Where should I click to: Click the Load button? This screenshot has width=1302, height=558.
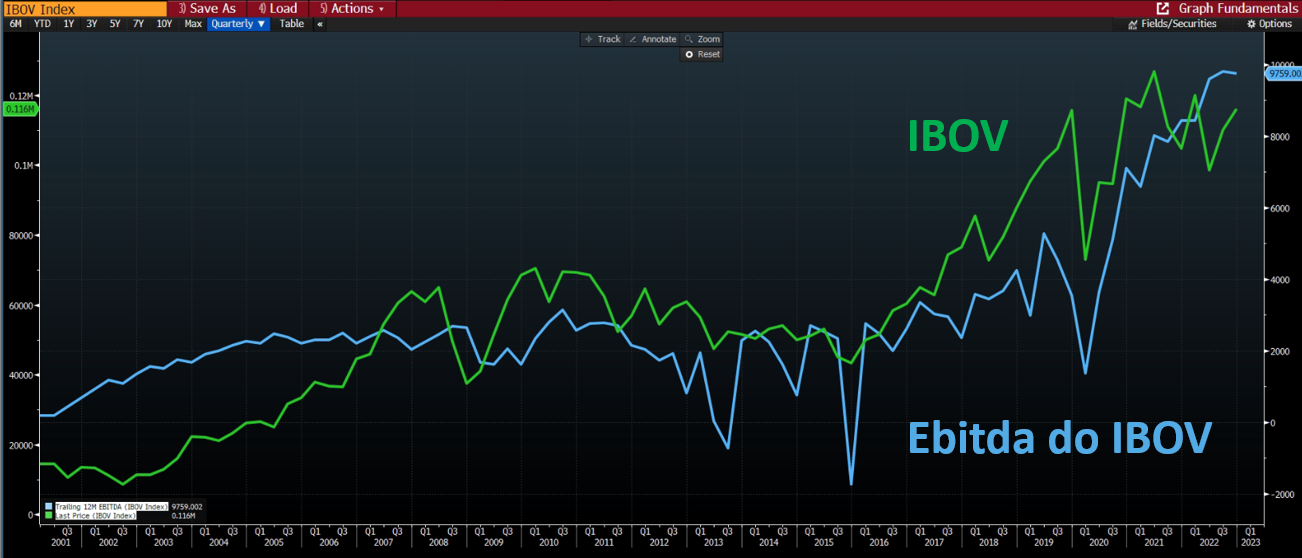click(x=276, y=8)
